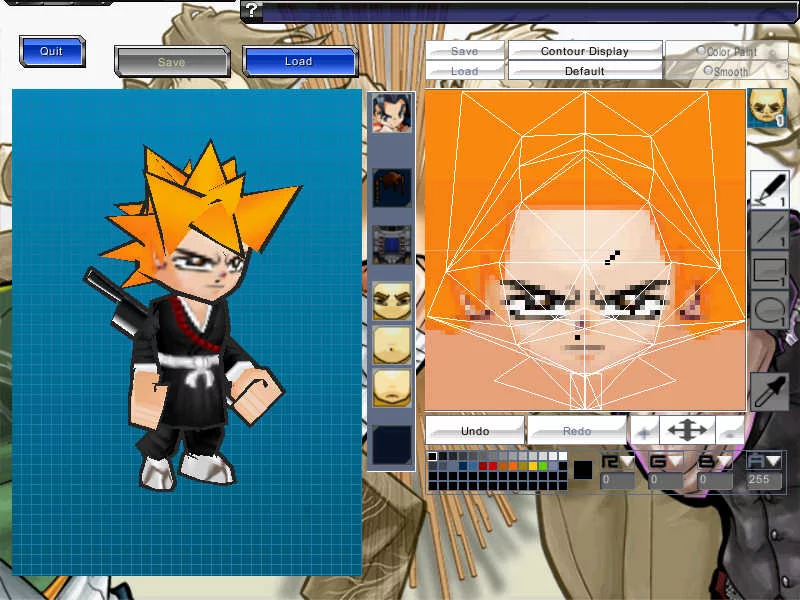Select the character portrait thumbnail
Image resolution: width=800 pixels, height=600 pixels.
[x=391, y=113]
